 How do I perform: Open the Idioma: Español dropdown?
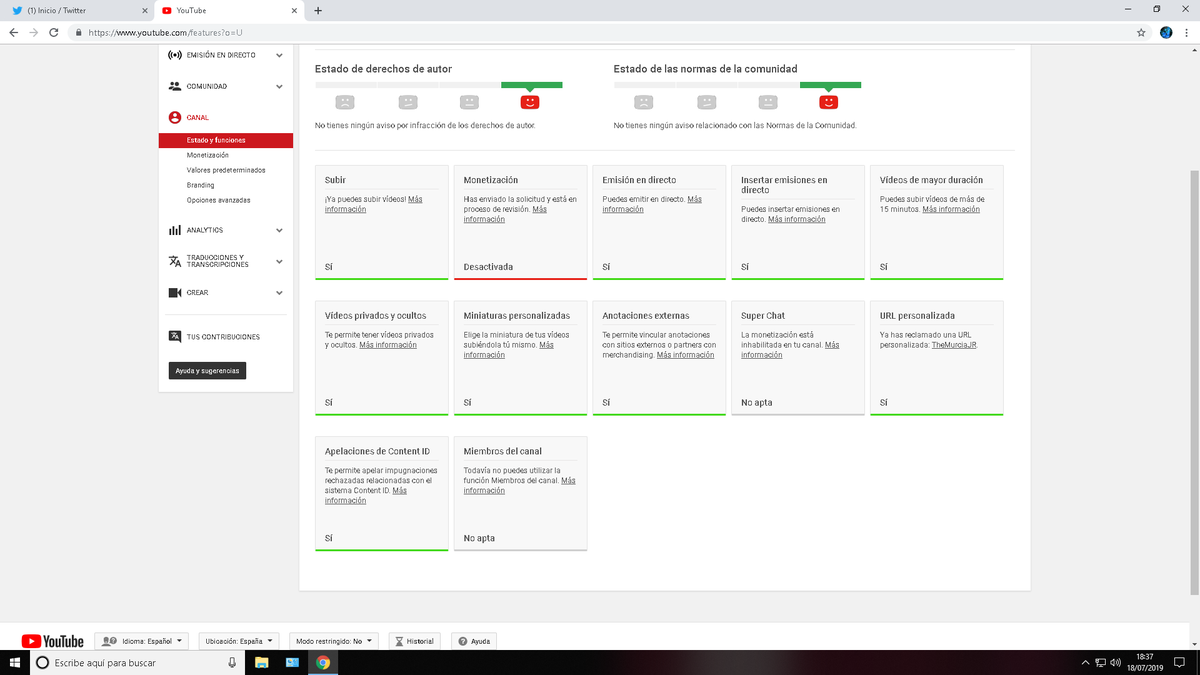pyautogui.click(x=141, y=641)
